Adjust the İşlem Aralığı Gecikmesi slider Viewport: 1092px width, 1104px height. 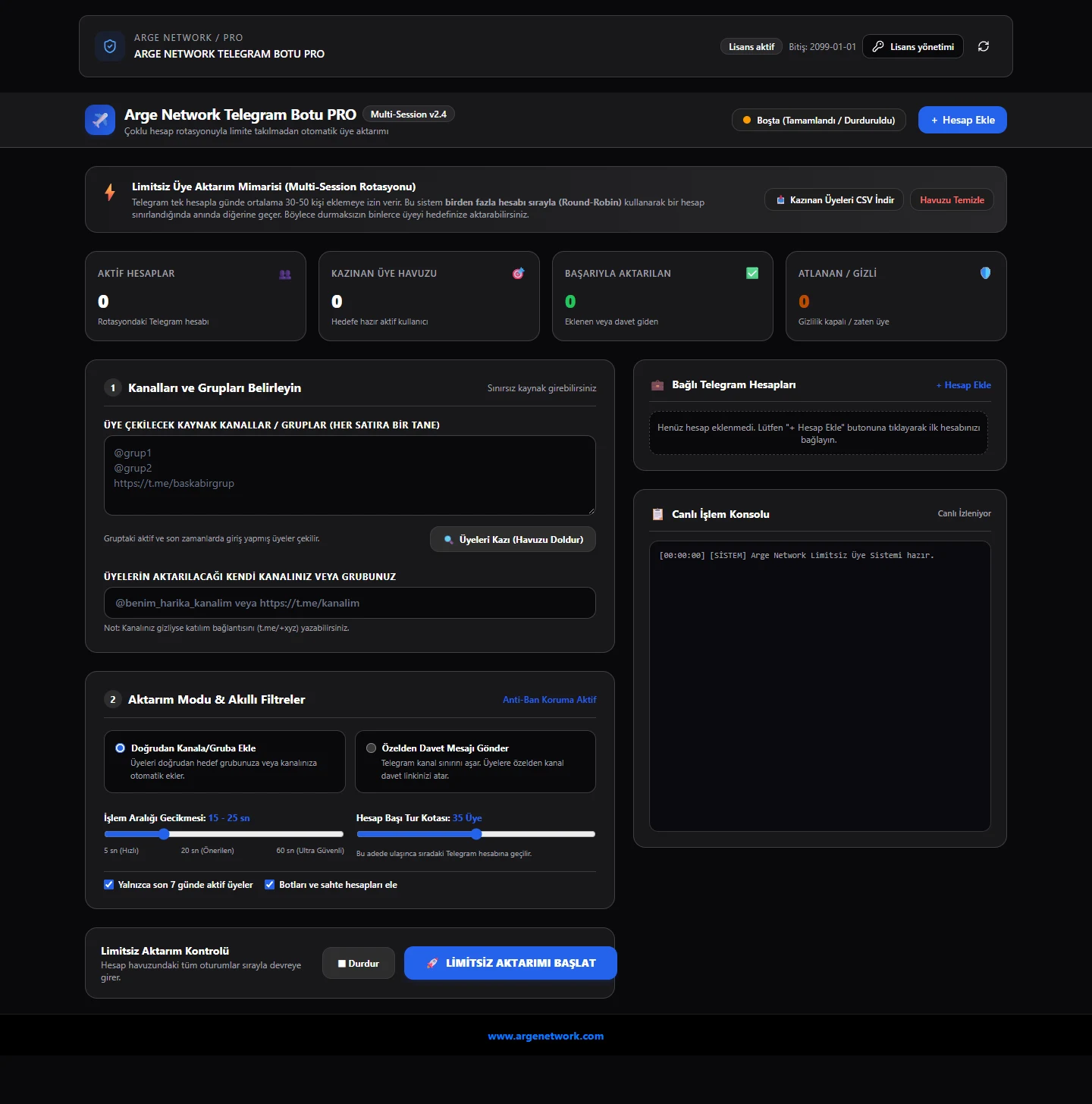224,834
